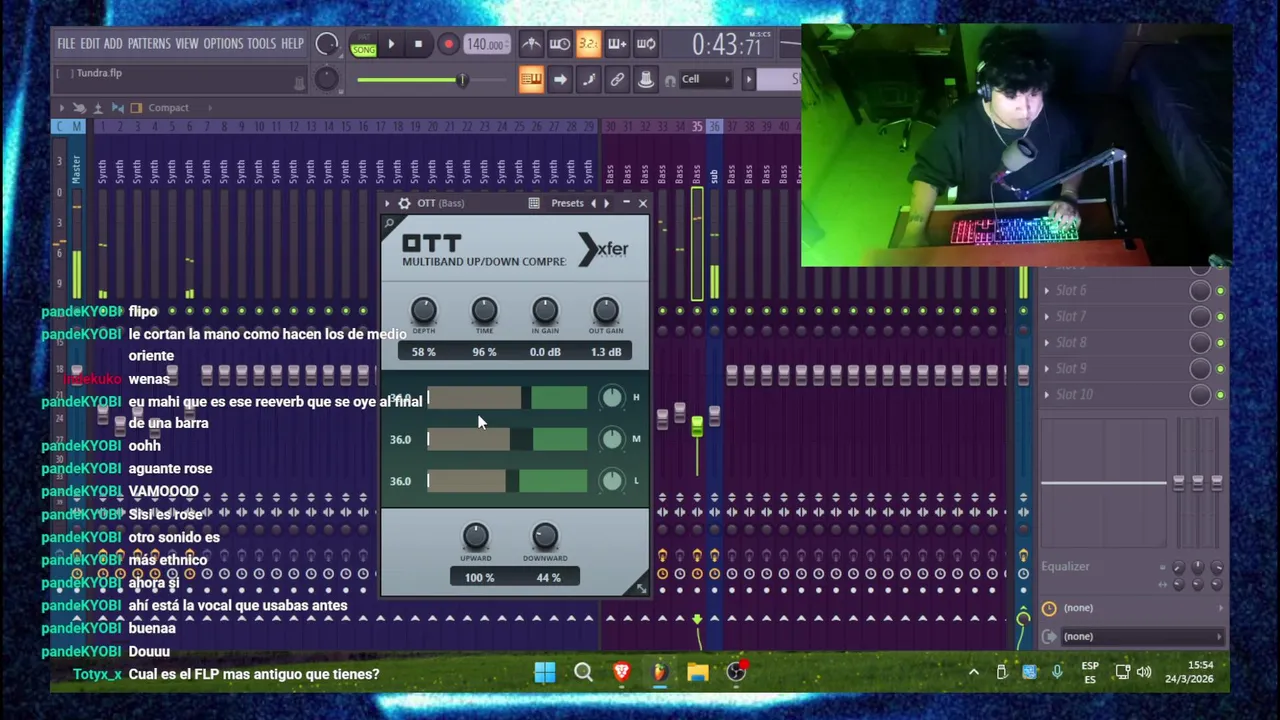
Task: Click the 140.000 tempo field
Action: click(x=485, y=44)
